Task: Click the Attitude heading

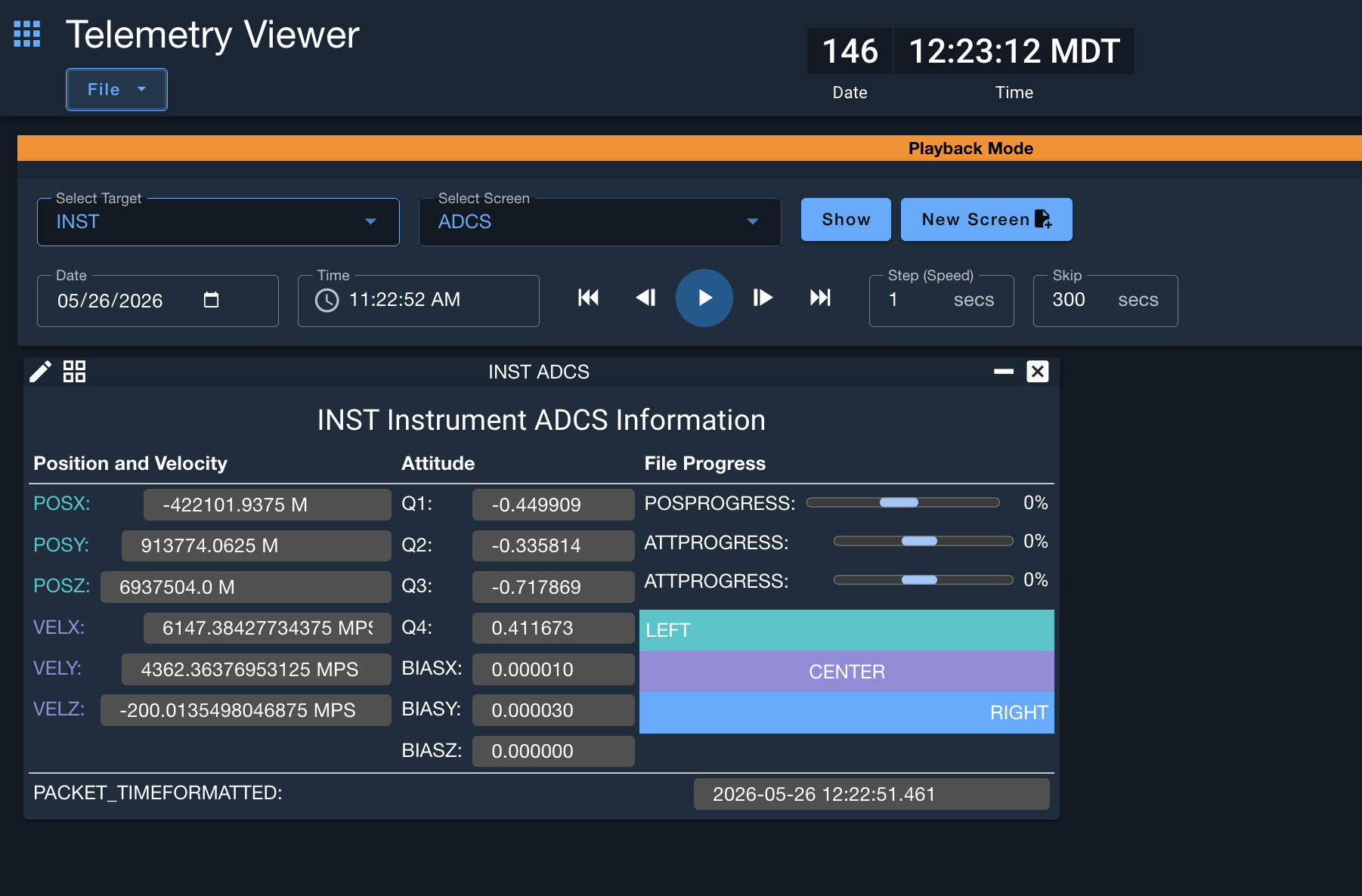Action: [438, 463]
